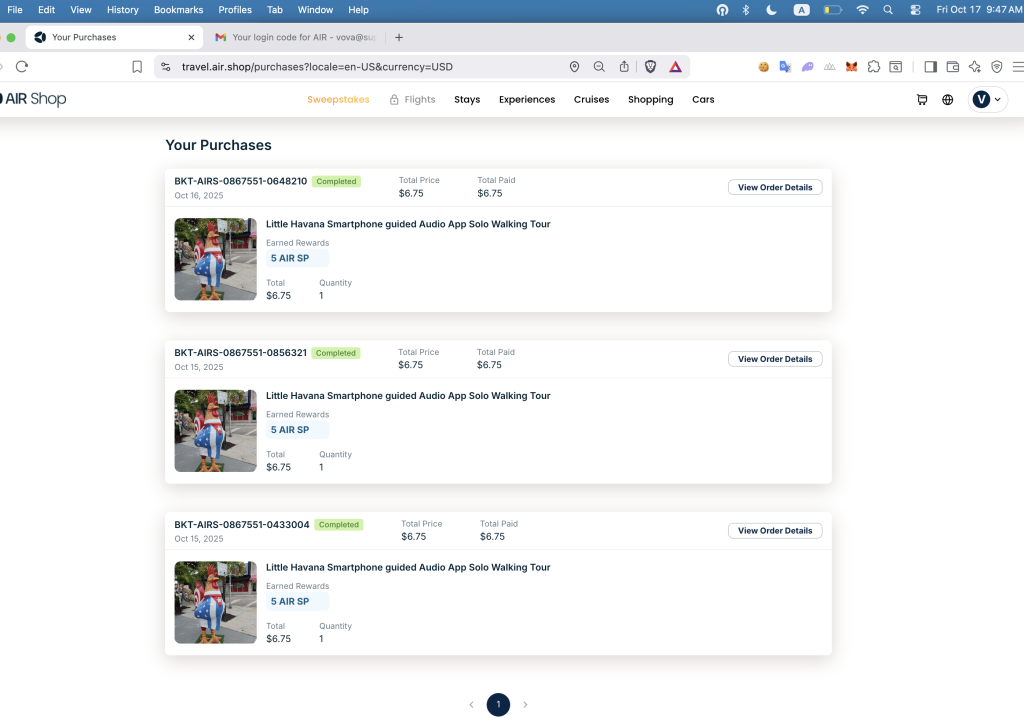Toggle the browser sidebar panel
Image resolution: width=1024 pixels, height=718 pixels.
[930, 67]
